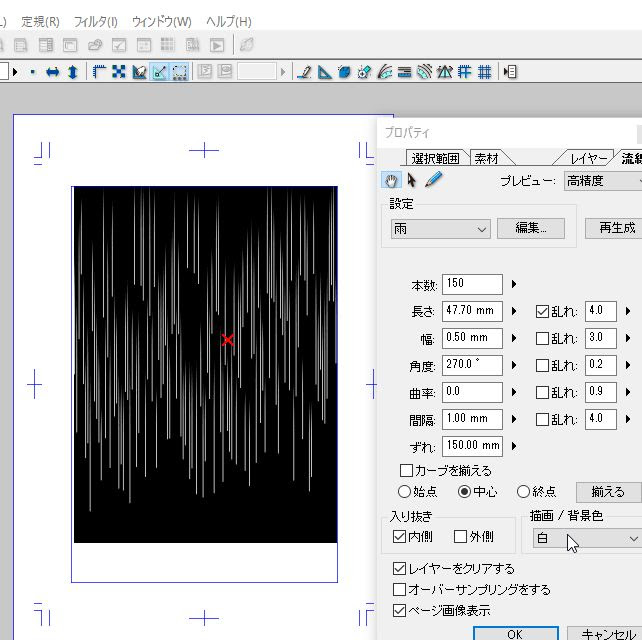Uncheck レイヤーをクリアする checkbox
The image size is (642, 640).
click(399, 568)
